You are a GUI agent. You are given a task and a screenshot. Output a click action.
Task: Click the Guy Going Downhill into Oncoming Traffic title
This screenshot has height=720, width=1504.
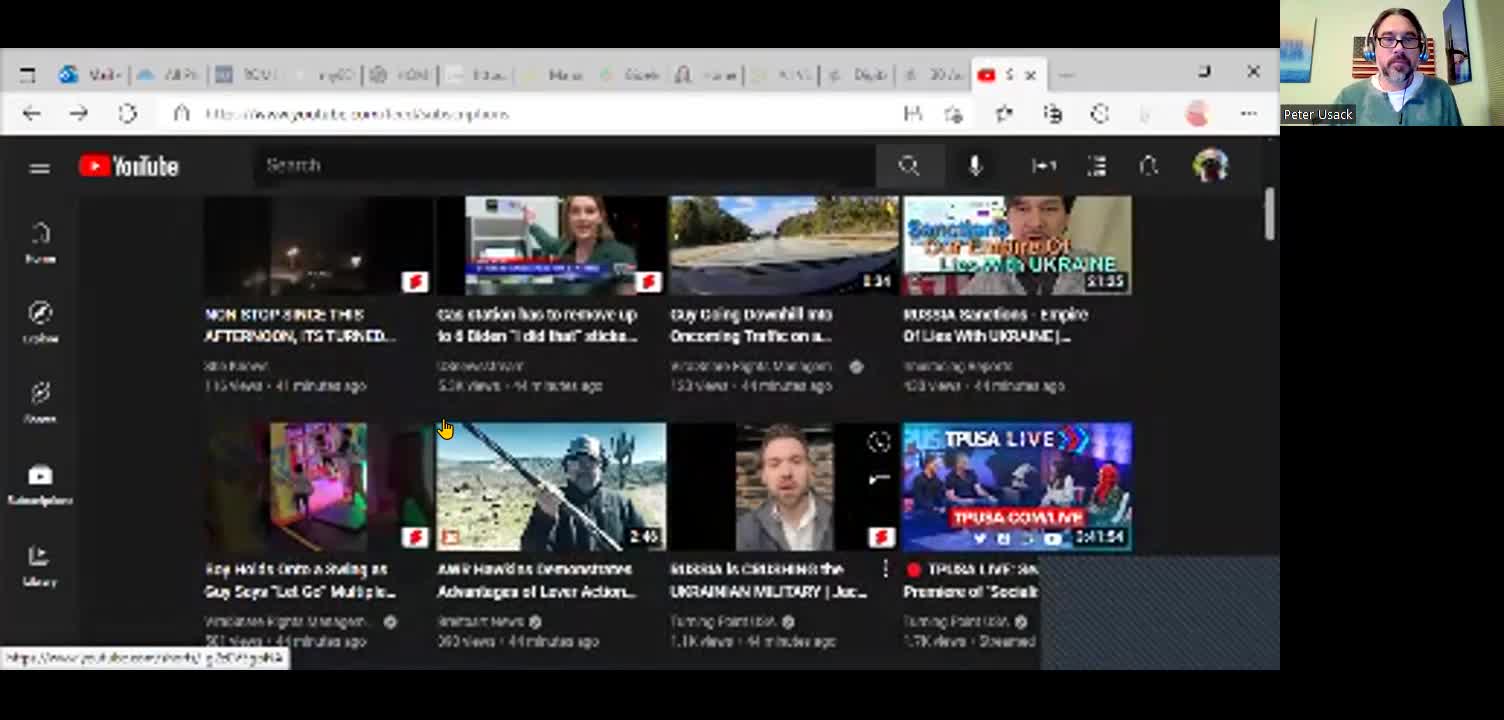click(x=751, y=325)
